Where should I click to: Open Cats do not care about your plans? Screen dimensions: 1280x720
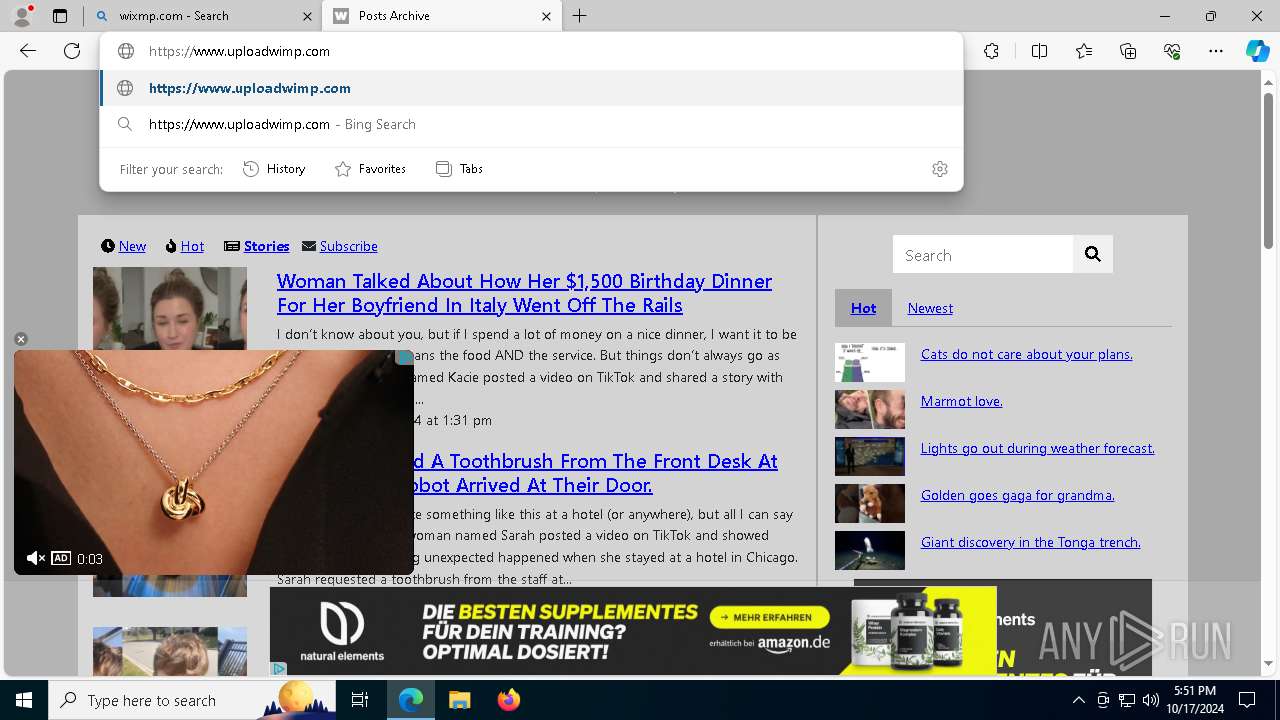[x=1027, y=354]
